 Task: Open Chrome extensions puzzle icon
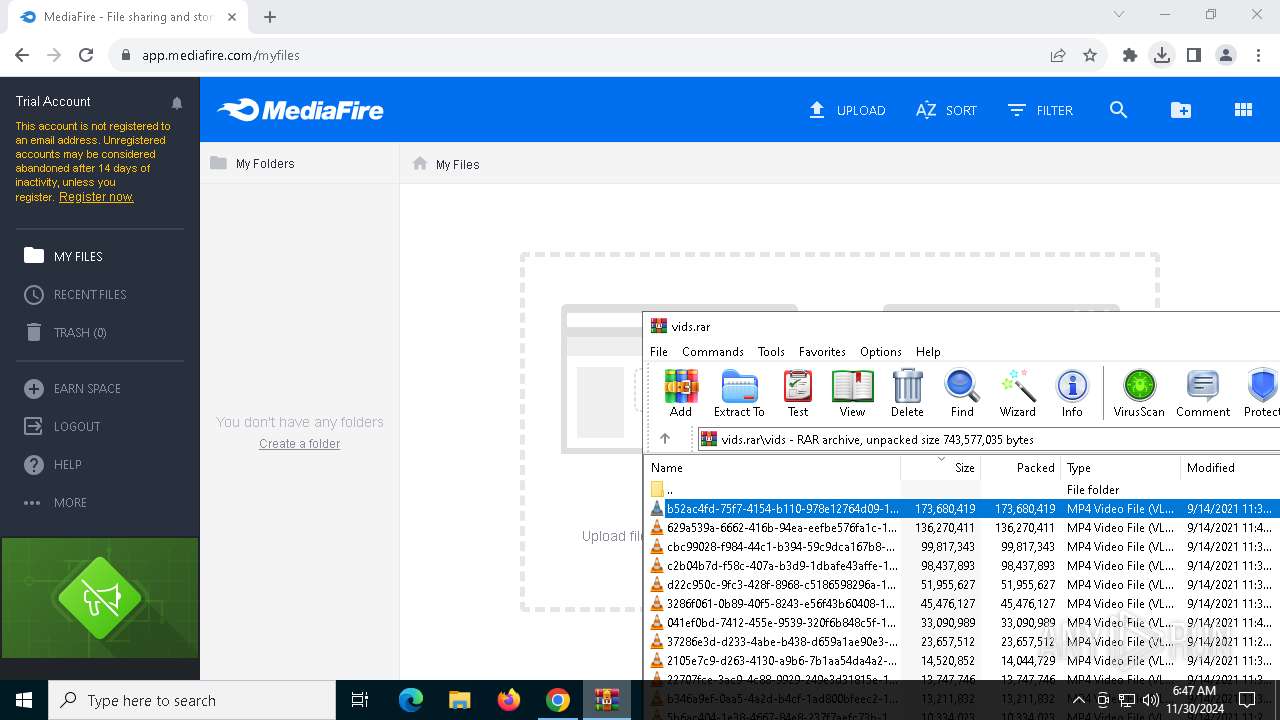1130,55
